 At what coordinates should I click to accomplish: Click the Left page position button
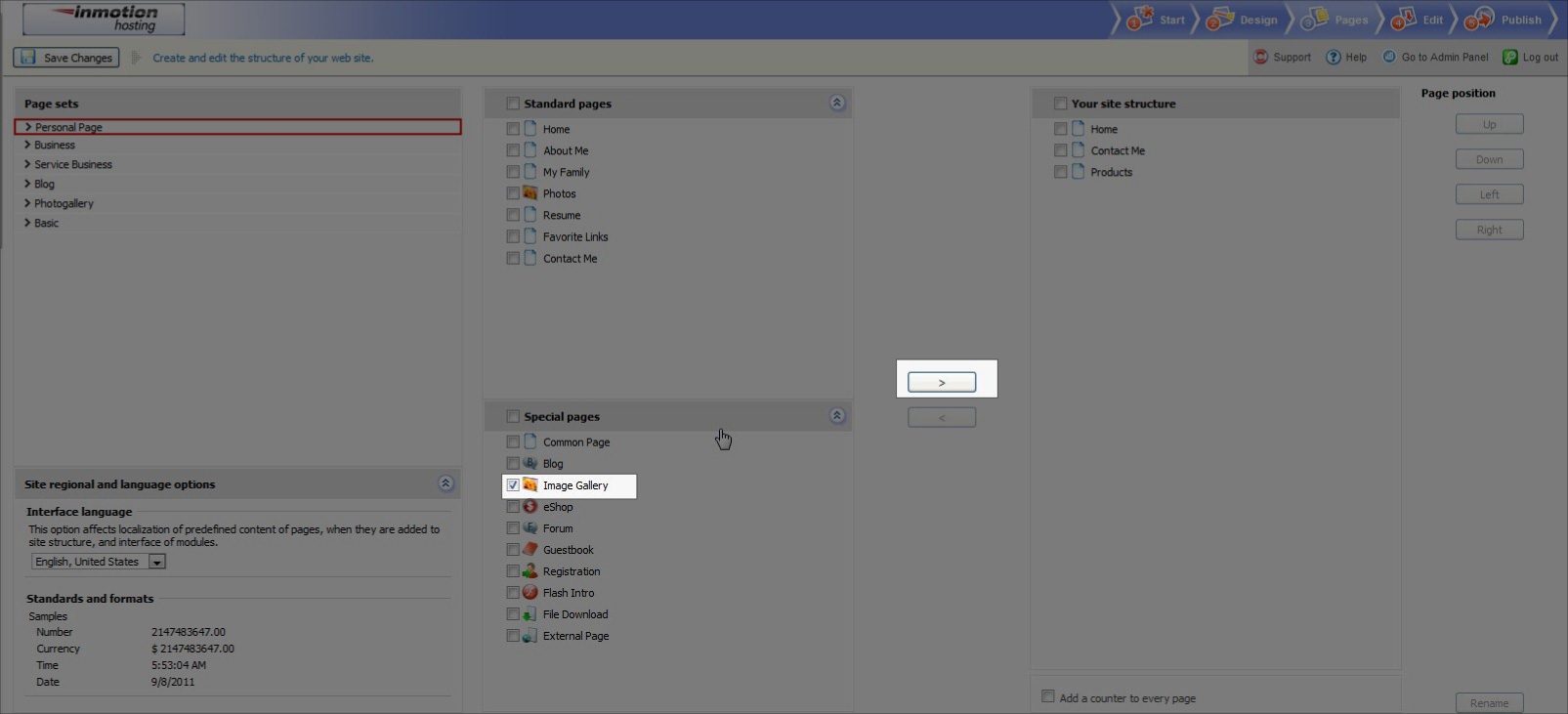click(1489, 194)
